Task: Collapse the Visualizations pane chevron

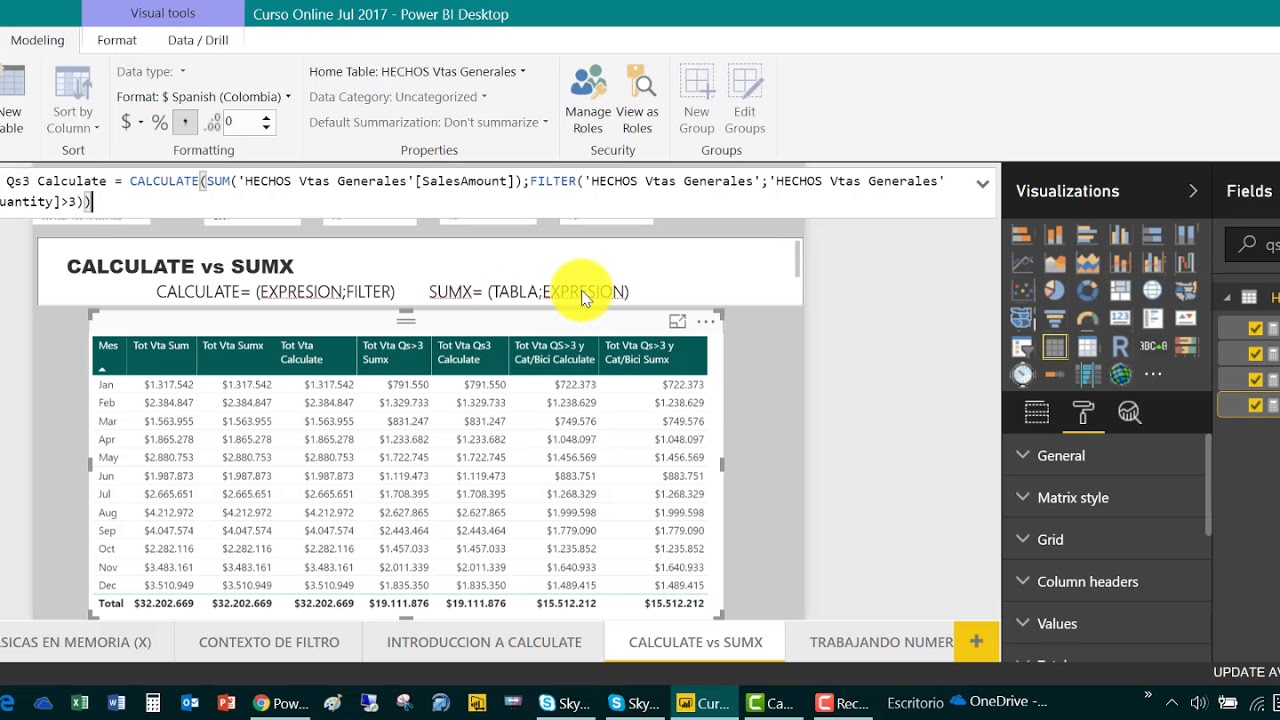Action: (x=1193, y=191)
